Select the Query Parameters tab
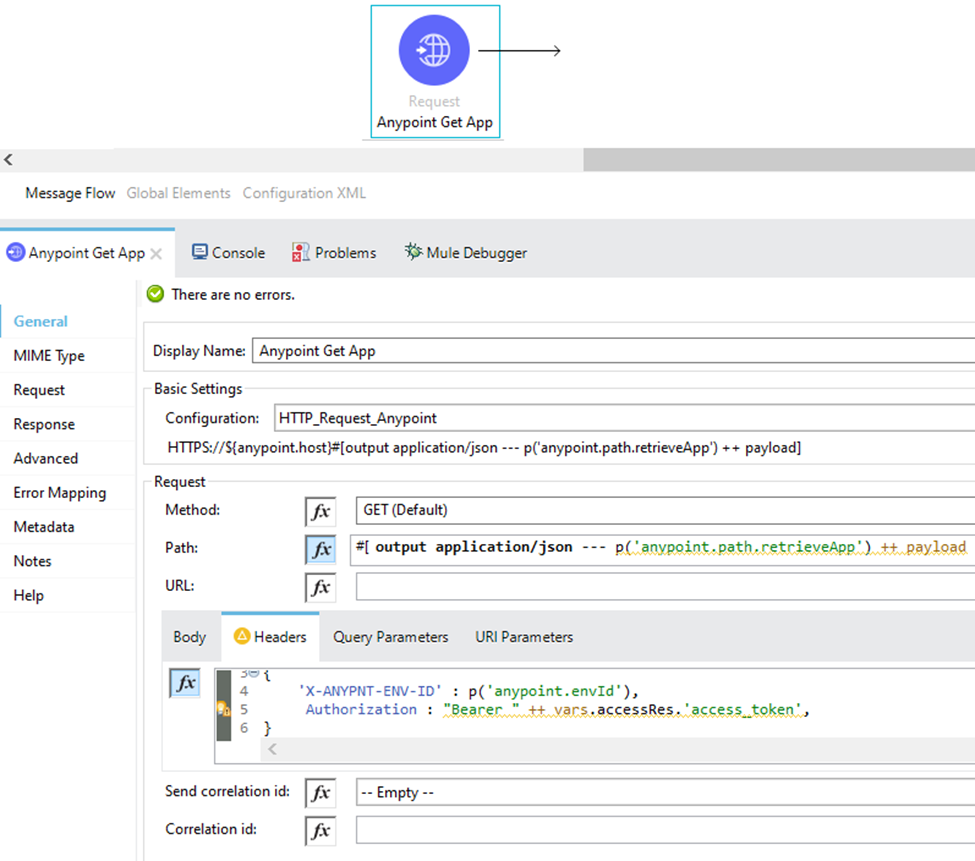975x861 pixels. tap(390, 637)
